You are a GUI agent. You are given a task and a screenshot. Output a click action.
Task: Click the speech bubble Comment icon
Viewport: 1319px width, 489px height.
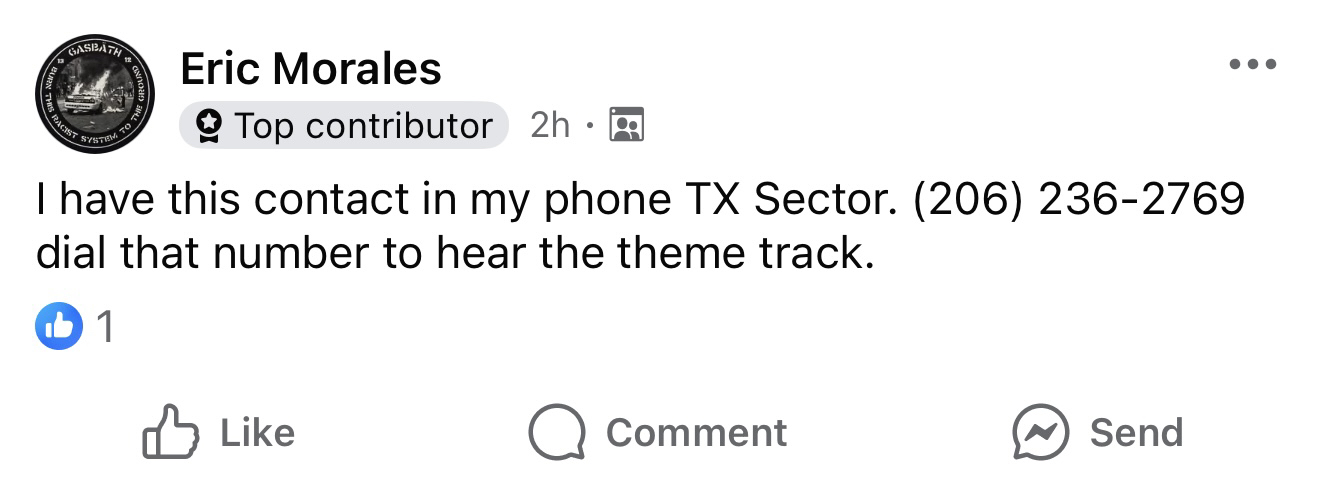point(556,432)
